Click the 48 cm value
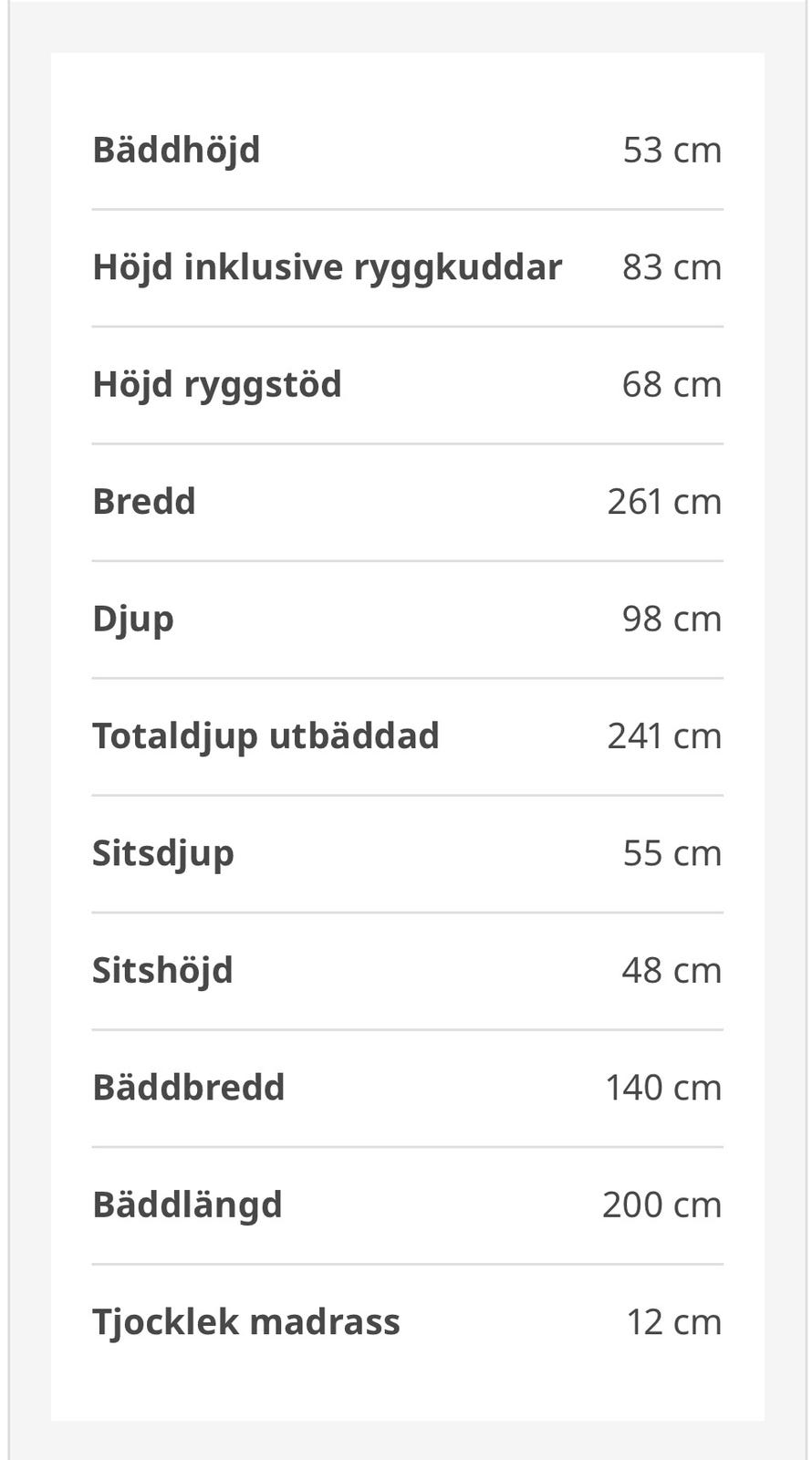Image resolution: width=812 pixels, height=1460 pixels. (x=672, y=970)
